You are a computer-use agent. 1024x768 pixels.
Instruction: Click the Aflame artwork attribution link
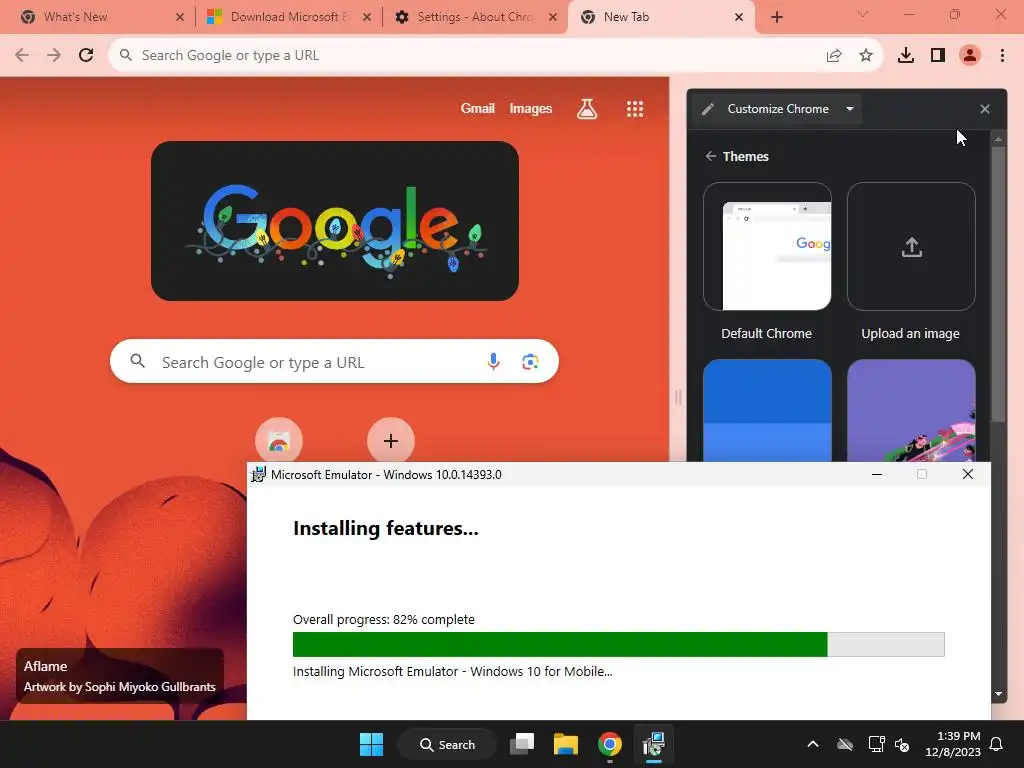click(120, 677)
